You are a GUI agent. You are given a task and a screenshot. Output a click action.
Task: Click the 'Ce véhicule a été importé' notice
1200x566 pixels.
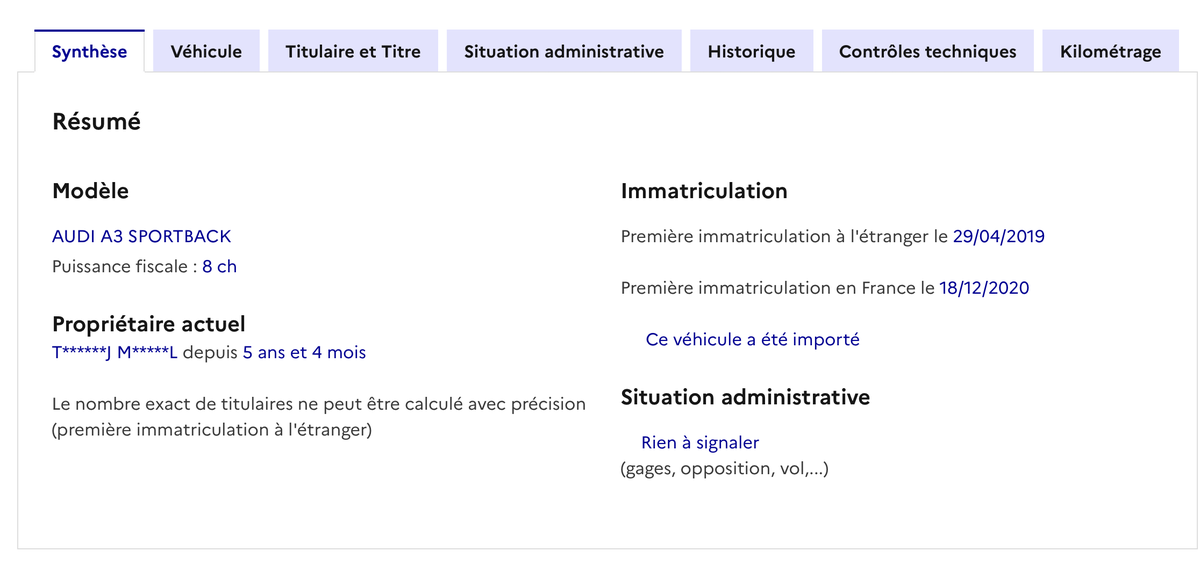click(752, 340)
